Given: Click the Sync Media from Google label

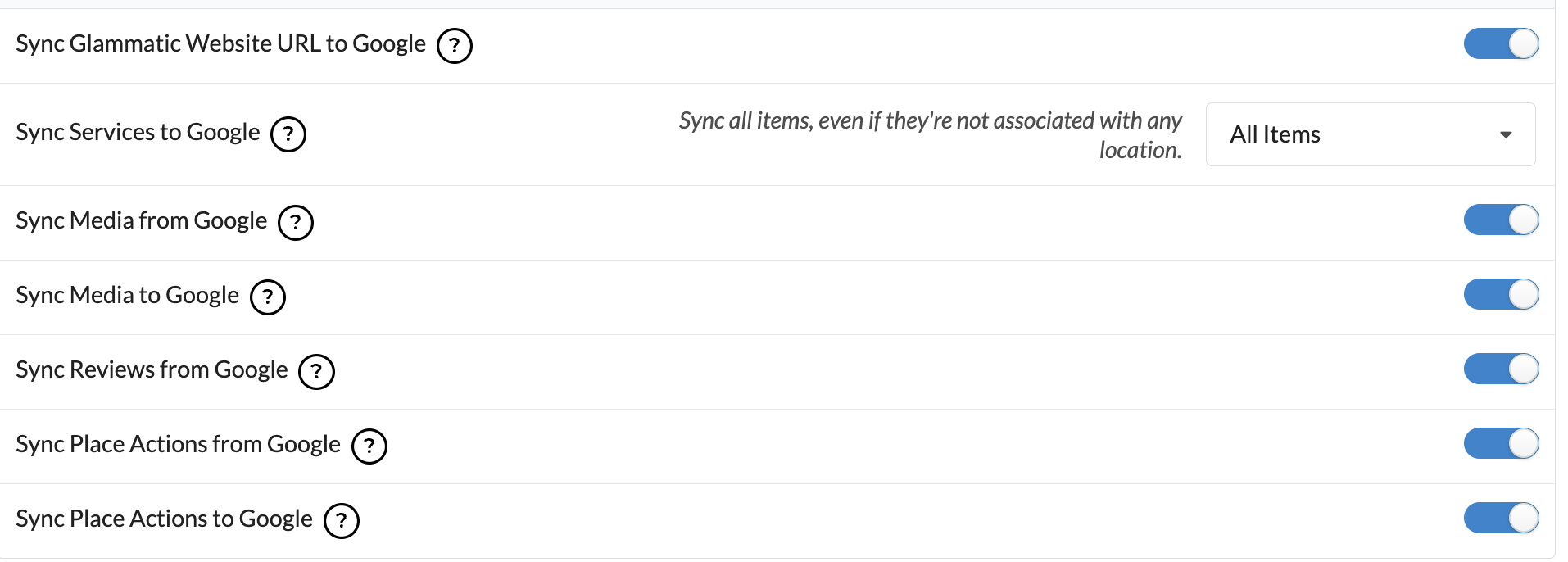Looking at the screenshot, I should [141, 221].
